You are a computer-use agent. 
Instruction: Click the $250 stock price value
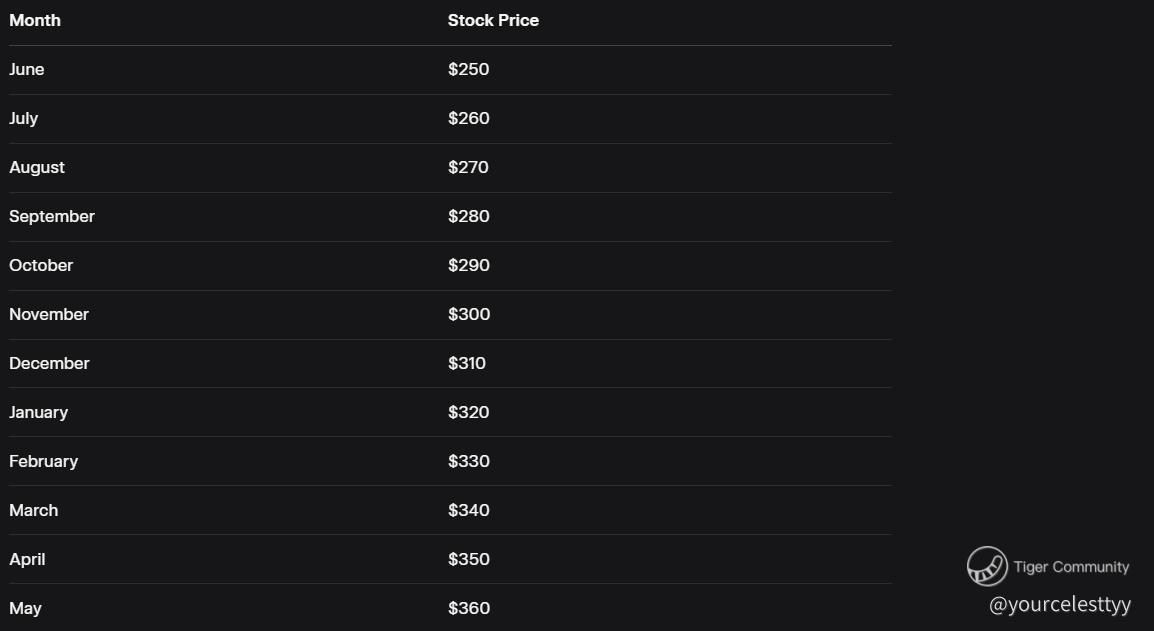469,69
